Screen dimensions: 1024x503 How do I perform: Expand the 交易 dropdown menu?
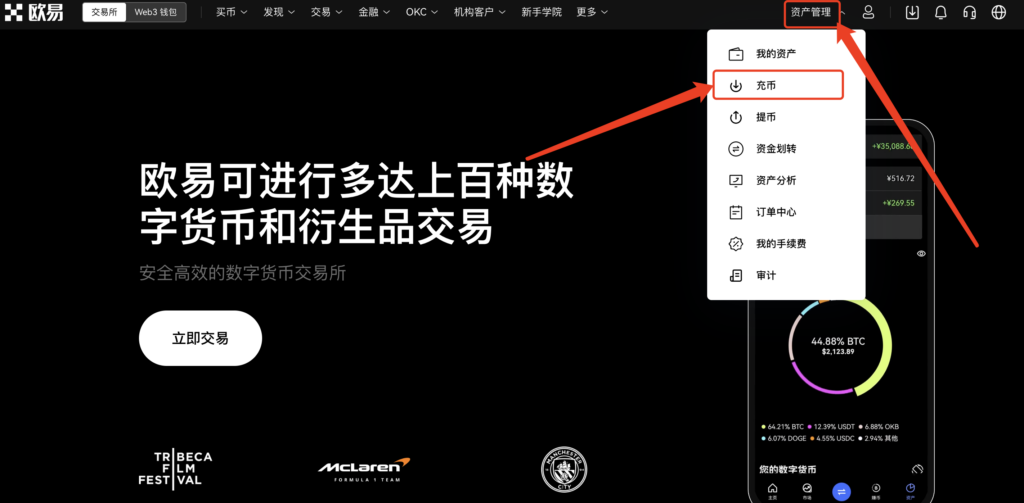(x=327, y=12)
